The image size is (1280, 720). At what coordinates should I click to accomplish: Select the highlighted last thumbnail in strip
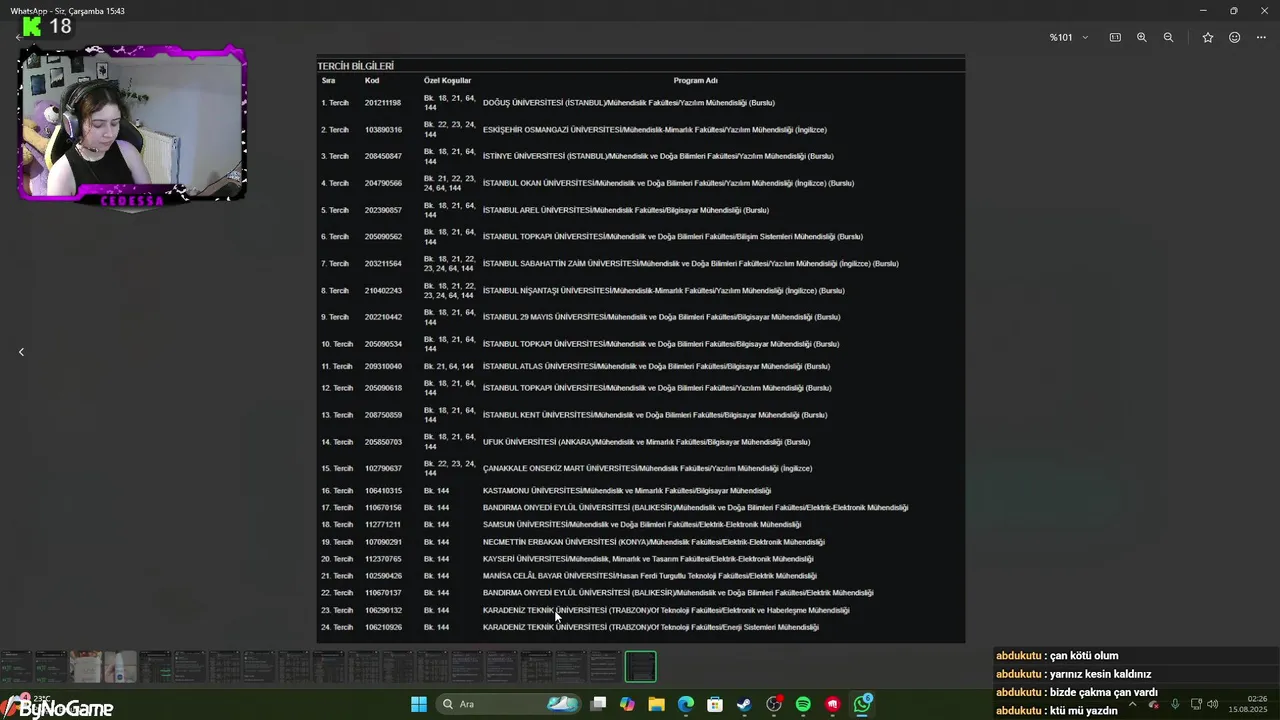[x=640, y=666]
